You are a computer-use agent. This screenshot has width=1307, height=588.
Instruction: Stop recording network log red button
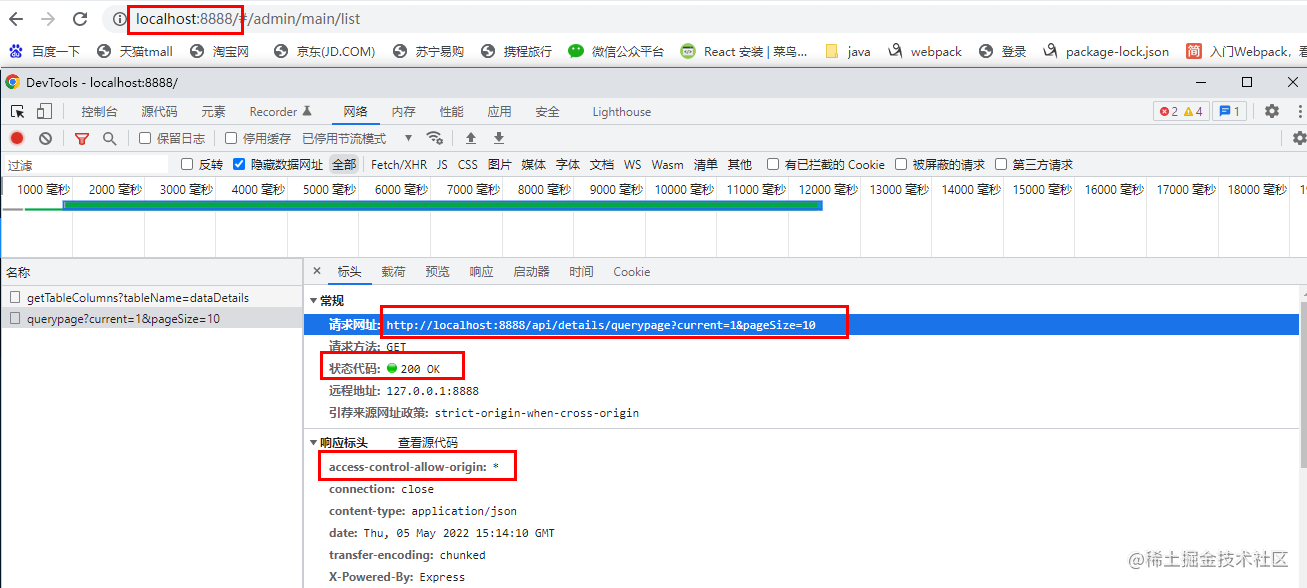17,138
